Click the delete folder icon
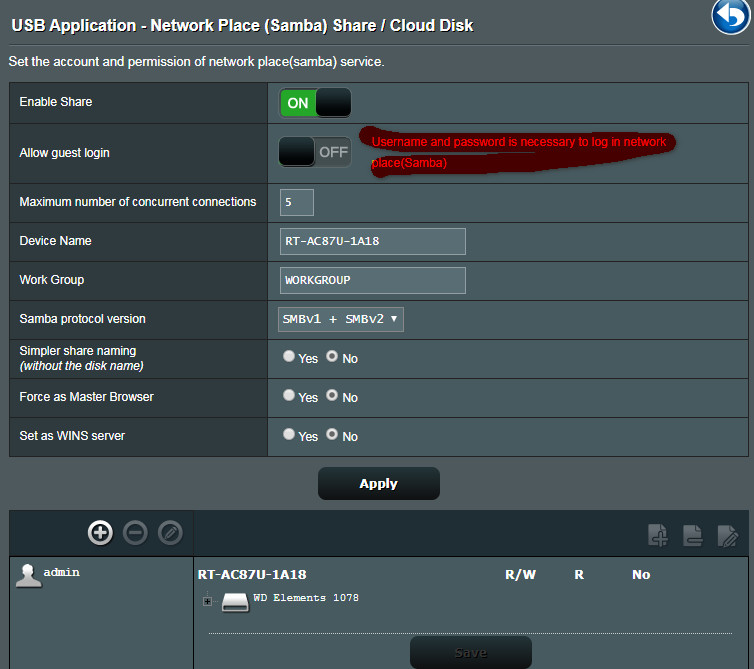Screen dimensions: 754x669 tap(693, 535)
